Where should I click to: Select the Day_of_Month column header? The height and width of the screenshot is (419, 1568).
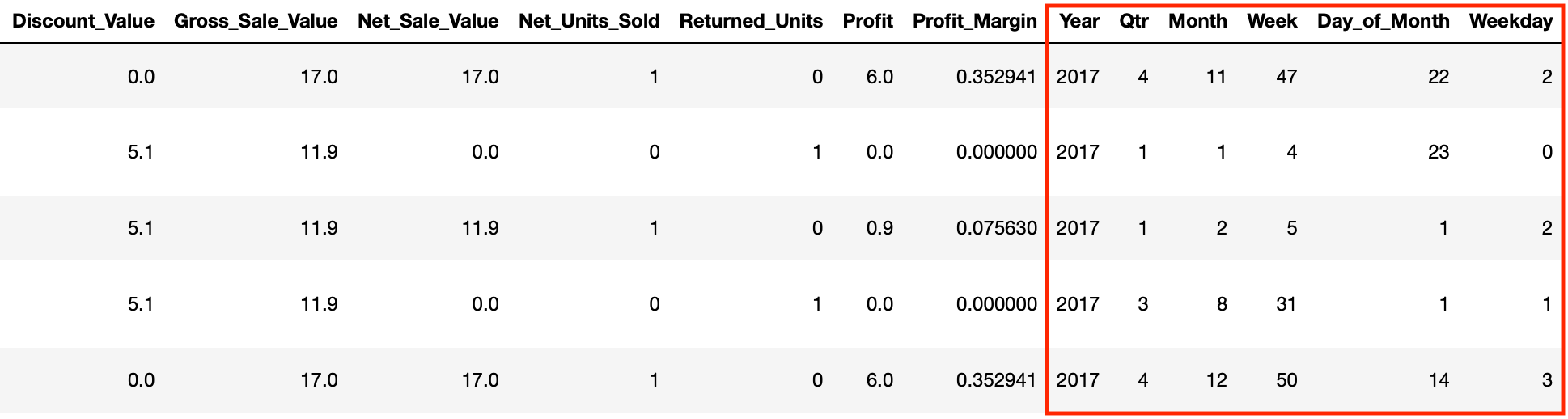[1383, 21]
